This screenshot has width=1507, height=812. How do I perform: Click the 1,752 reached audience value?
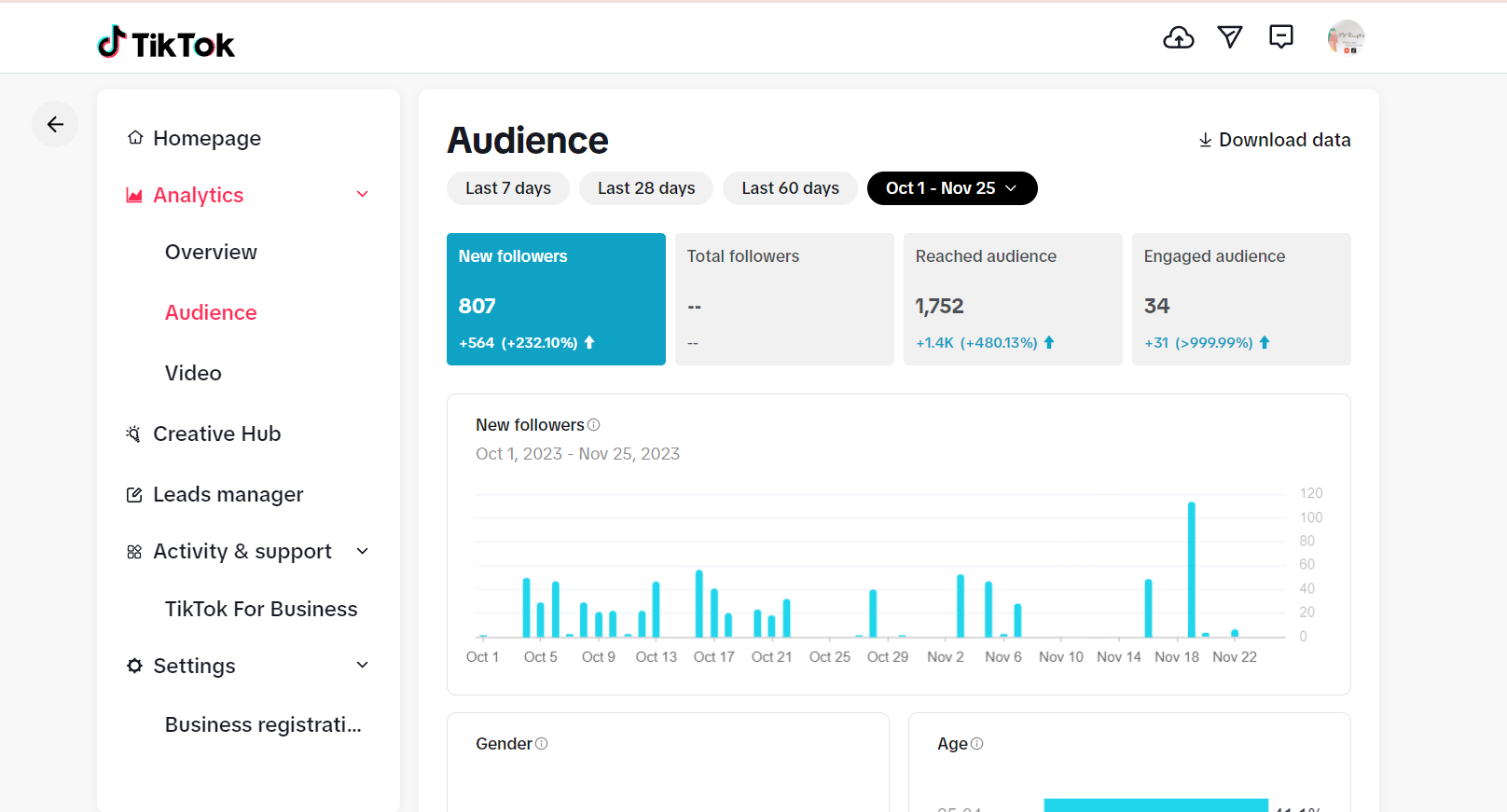[939, 306]
